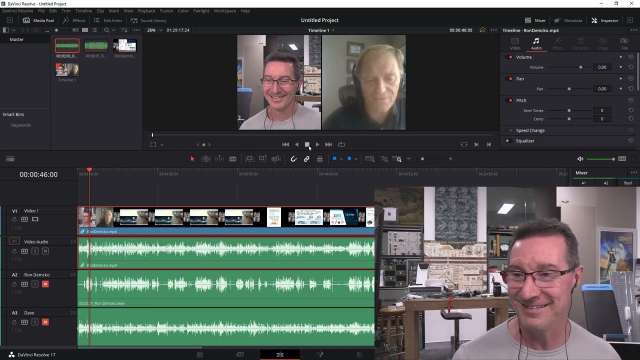
Task: Click the blue Marker icon
Action: click(349, 158)
